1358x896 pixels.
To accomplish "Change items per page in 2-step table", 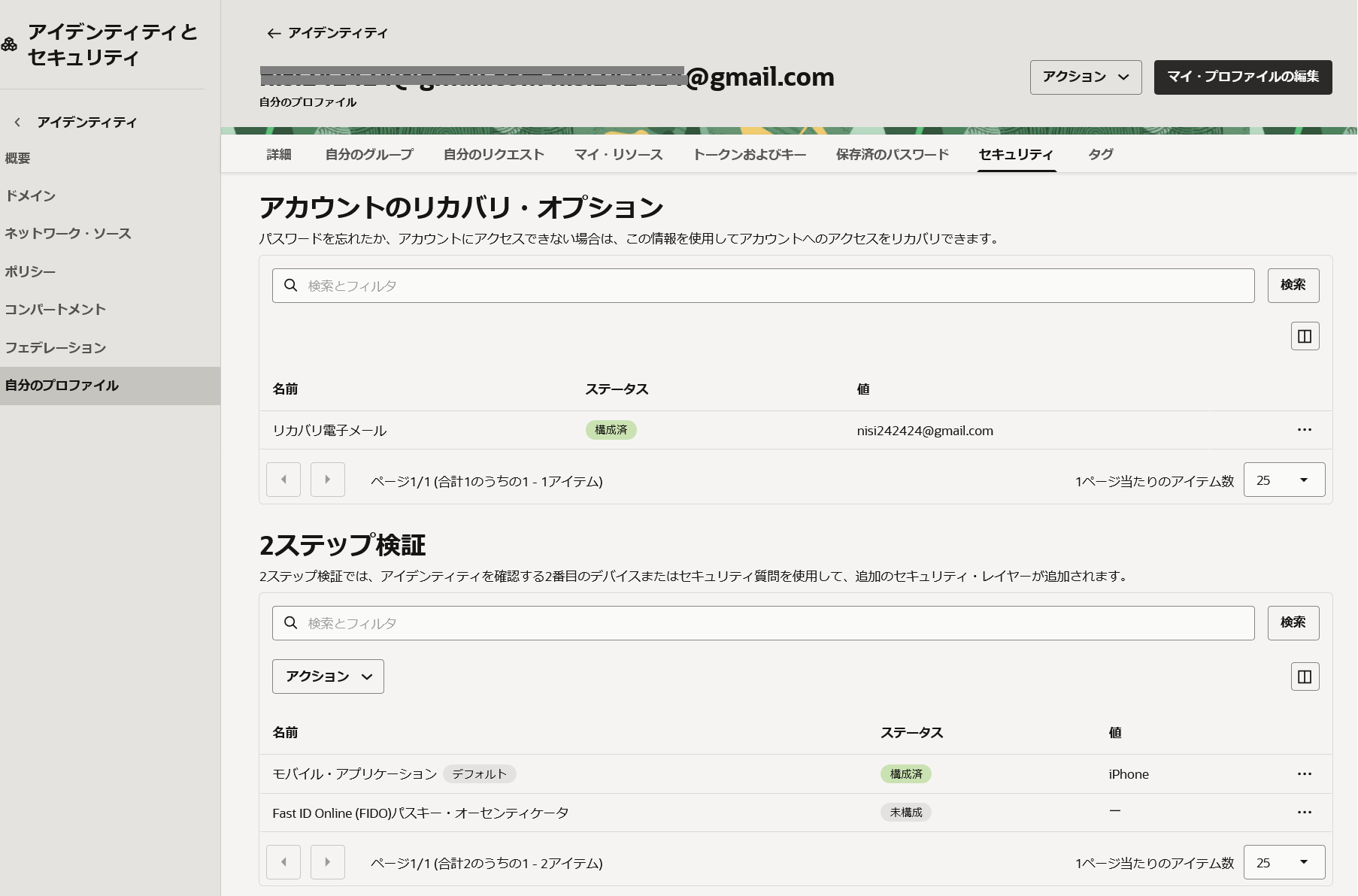I will click(1284, 862).
